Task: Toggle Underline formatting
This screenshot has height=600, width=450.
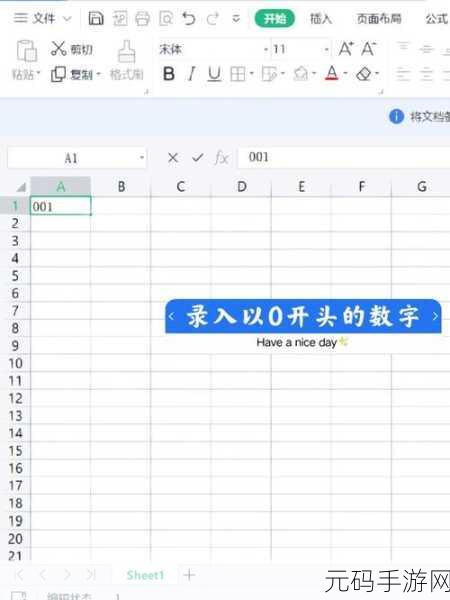Action: coord(214,73)
